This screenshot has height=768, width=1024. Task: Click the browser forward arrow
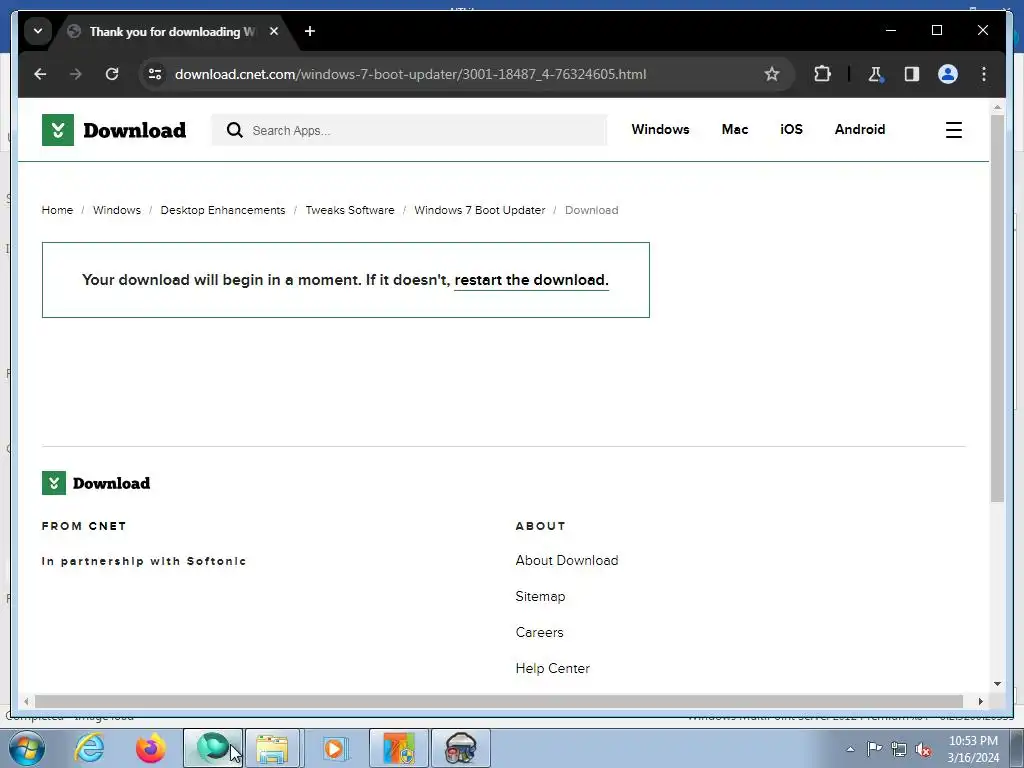pos(76,74)
